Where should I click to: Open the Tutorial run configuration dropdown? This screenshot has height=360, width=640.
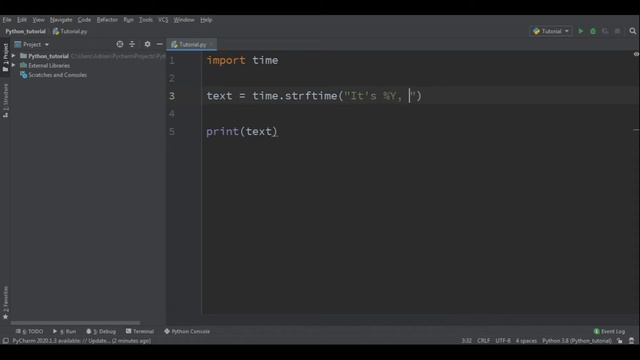(x=551, y=31)
